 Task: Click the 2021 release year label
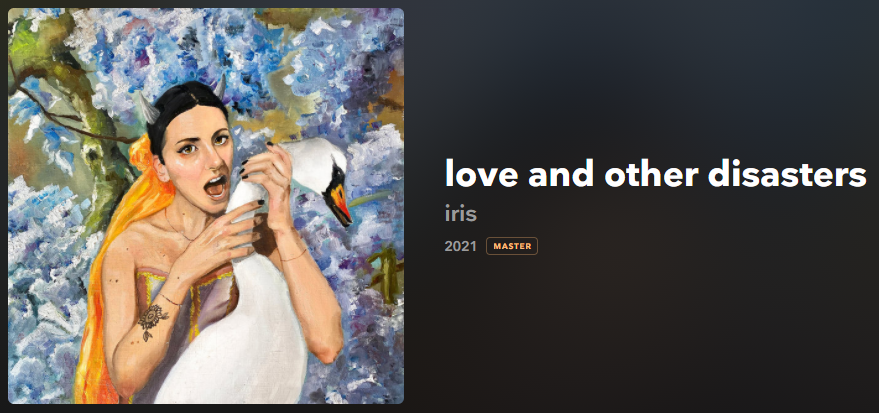point(460,246)
